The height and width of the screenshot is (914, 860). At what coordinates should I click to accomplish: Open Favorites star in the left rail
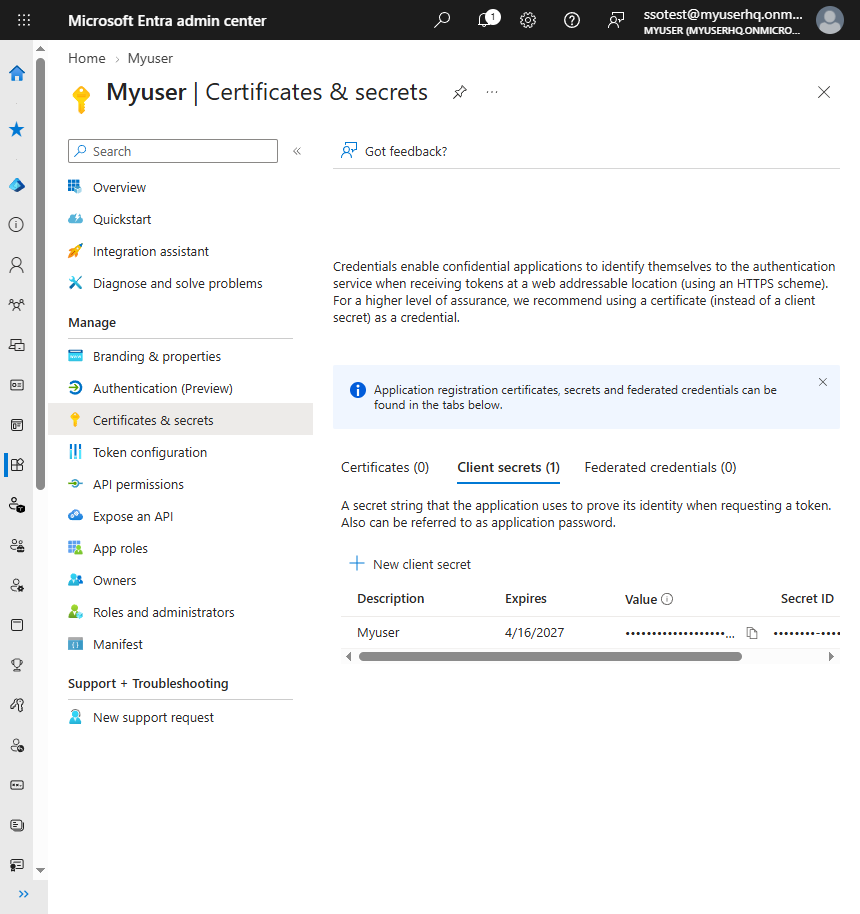[17, 129]
